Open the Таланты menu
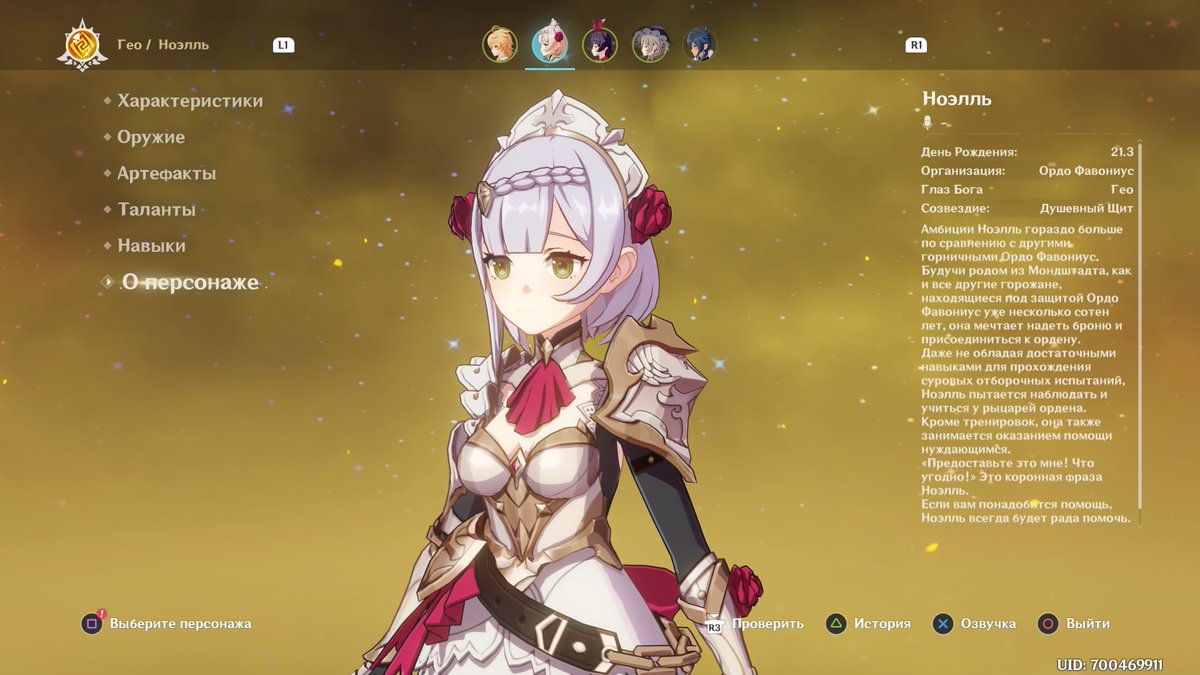1200x675 pixels. coord(156,210)
